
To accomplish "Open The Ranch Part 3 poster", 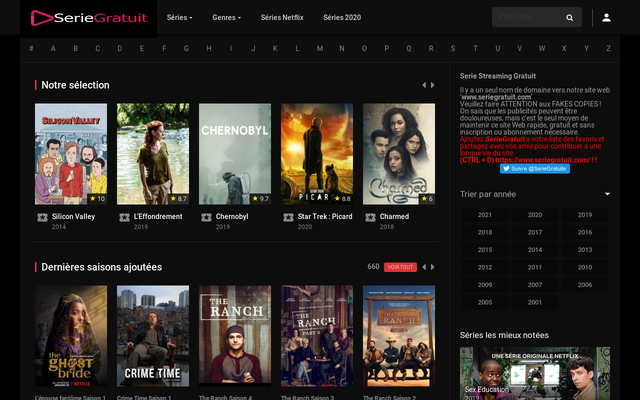I will coord(317,336).
